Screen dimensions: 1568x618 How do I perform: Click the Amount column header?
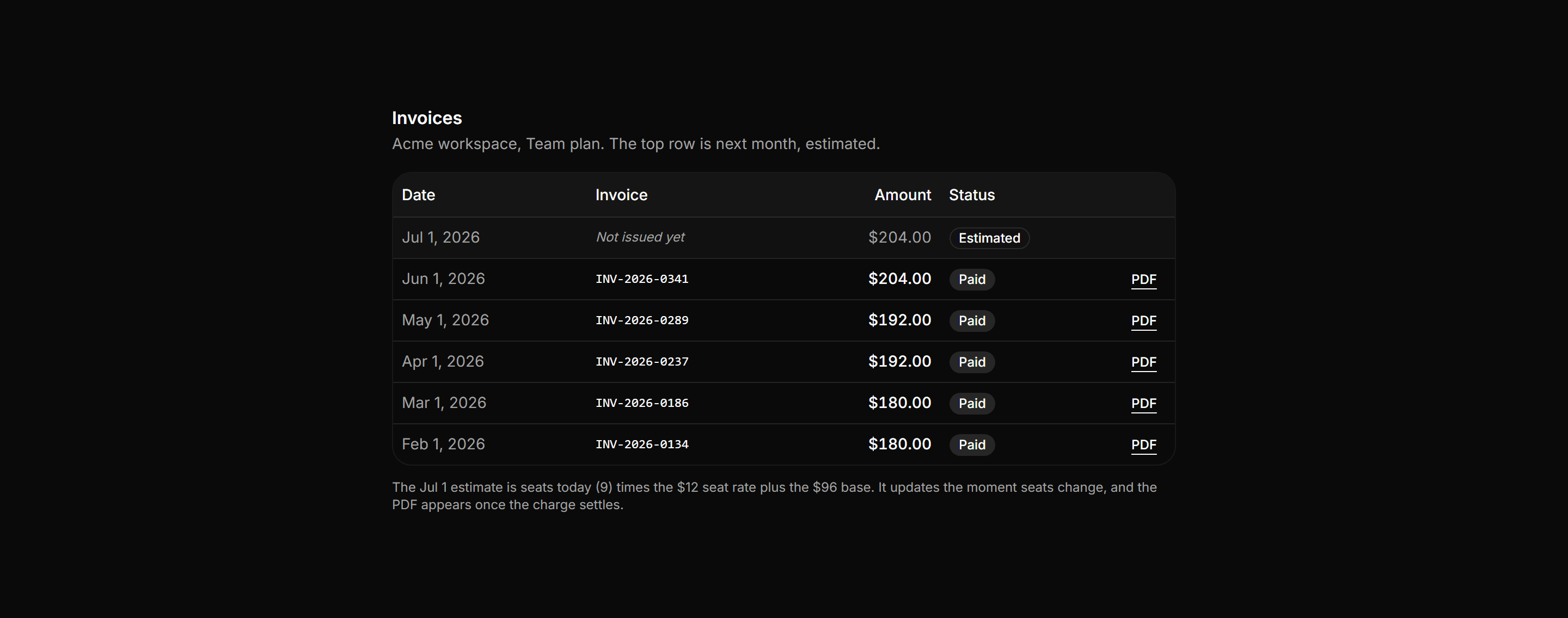tap(903, 195)
